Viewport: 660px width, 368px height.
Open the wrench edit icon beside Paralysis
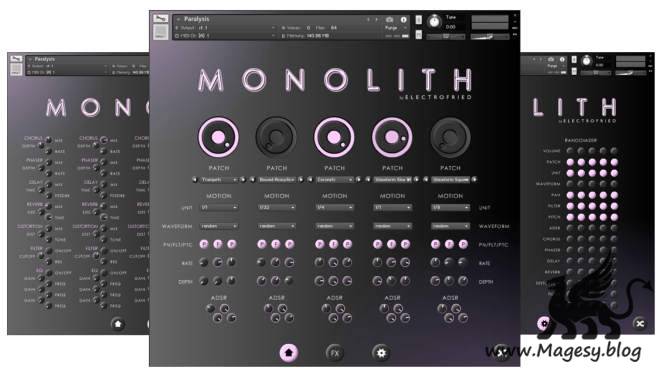[x=160, y=19]
